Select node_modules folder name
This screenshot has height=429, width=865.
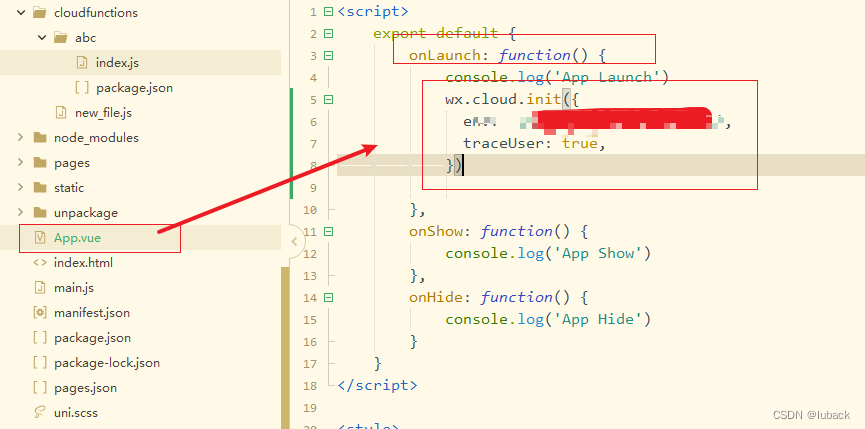pyautogui.click(x=96, y=138)
